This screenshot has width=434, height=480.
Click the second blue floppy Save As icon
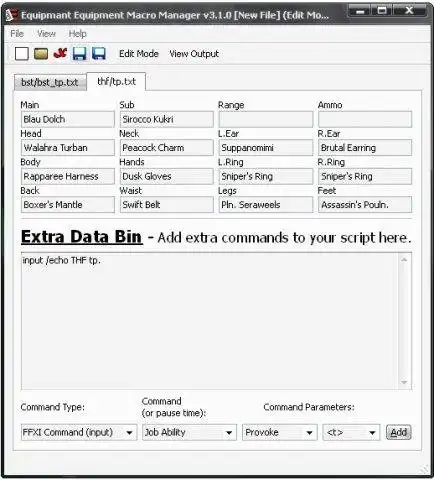pos(99,53)
